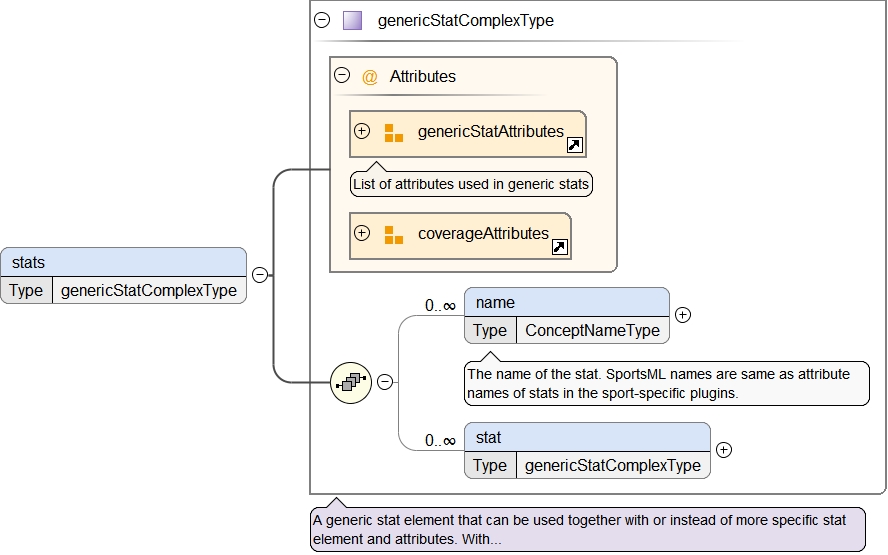Screen dimensions: 888x555
Task: Click the genericStatAttributes group icon
Action: [x=394, y=132]
